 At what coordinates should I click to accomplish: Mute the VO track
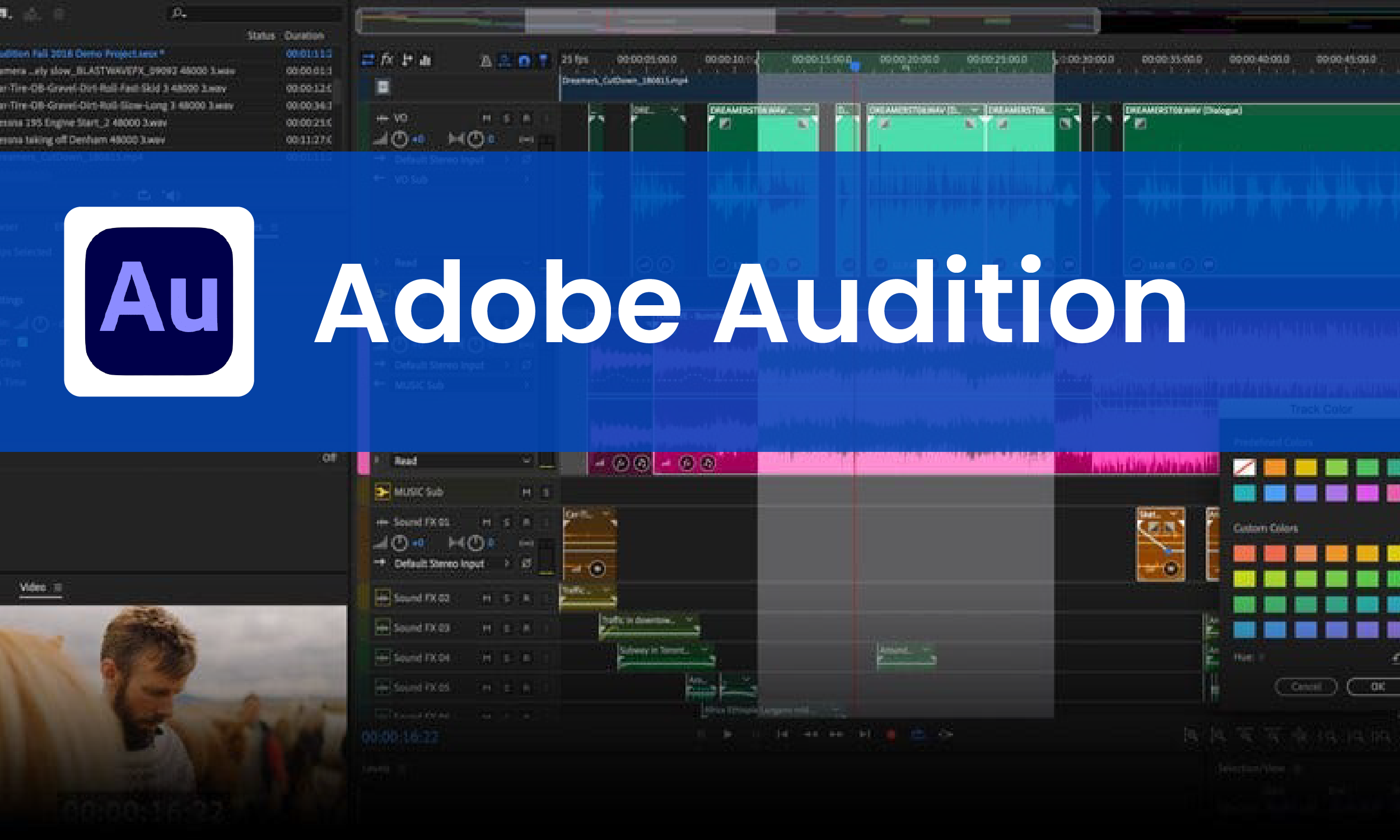pyautogui.click(x=487, y=118)
